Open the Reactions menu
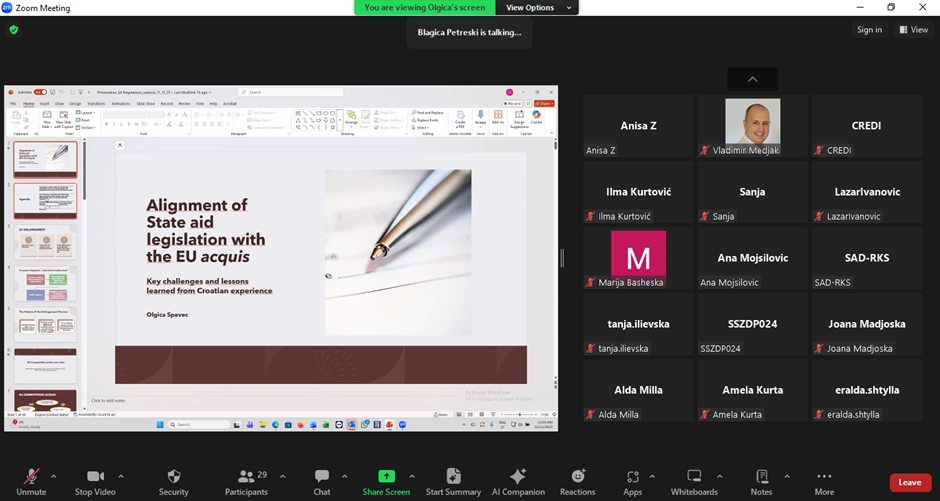This screenshot has height=501, width=940. point(577,477)
